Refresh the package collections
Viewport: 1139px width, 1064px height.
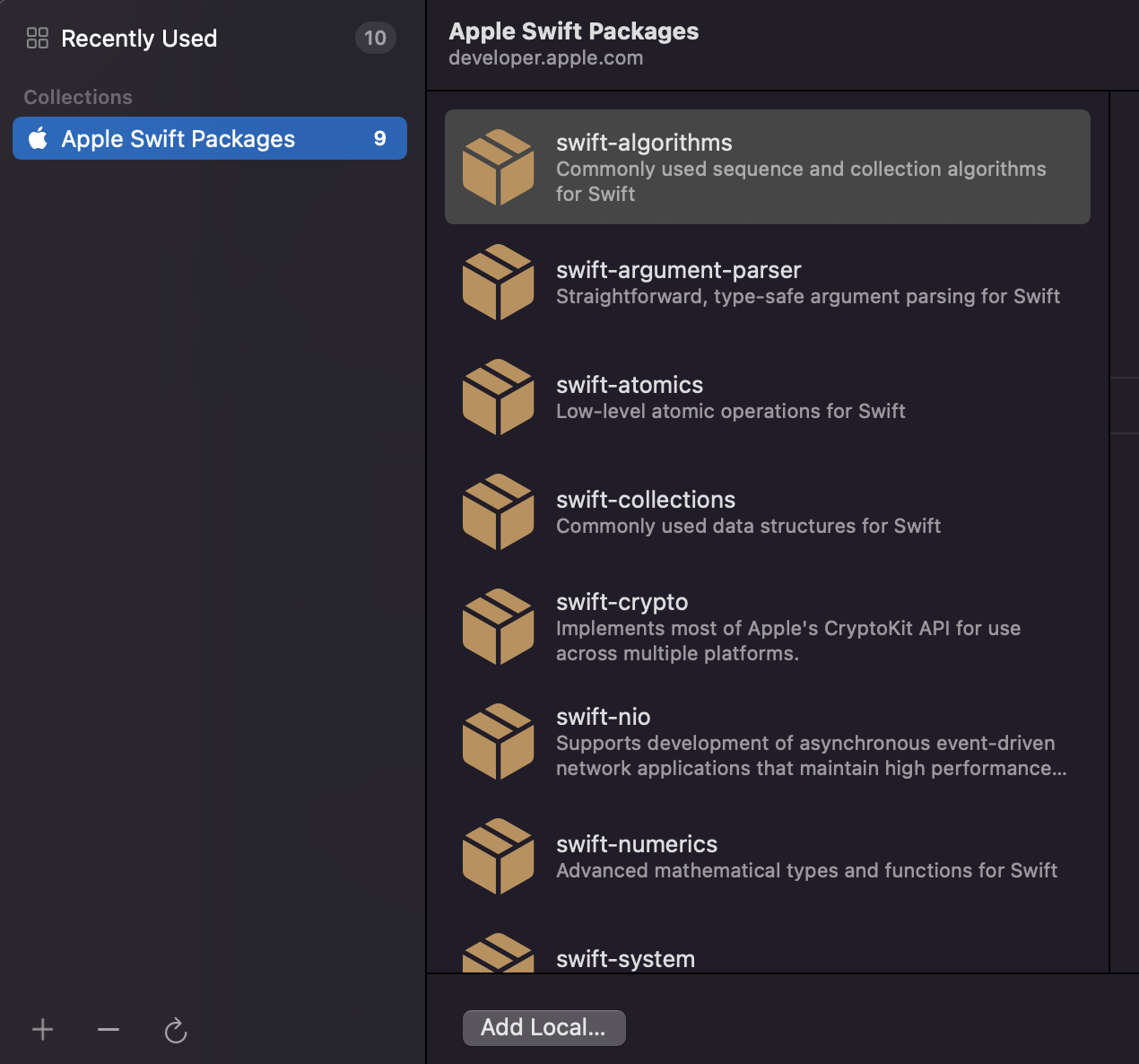(176, 1030)
